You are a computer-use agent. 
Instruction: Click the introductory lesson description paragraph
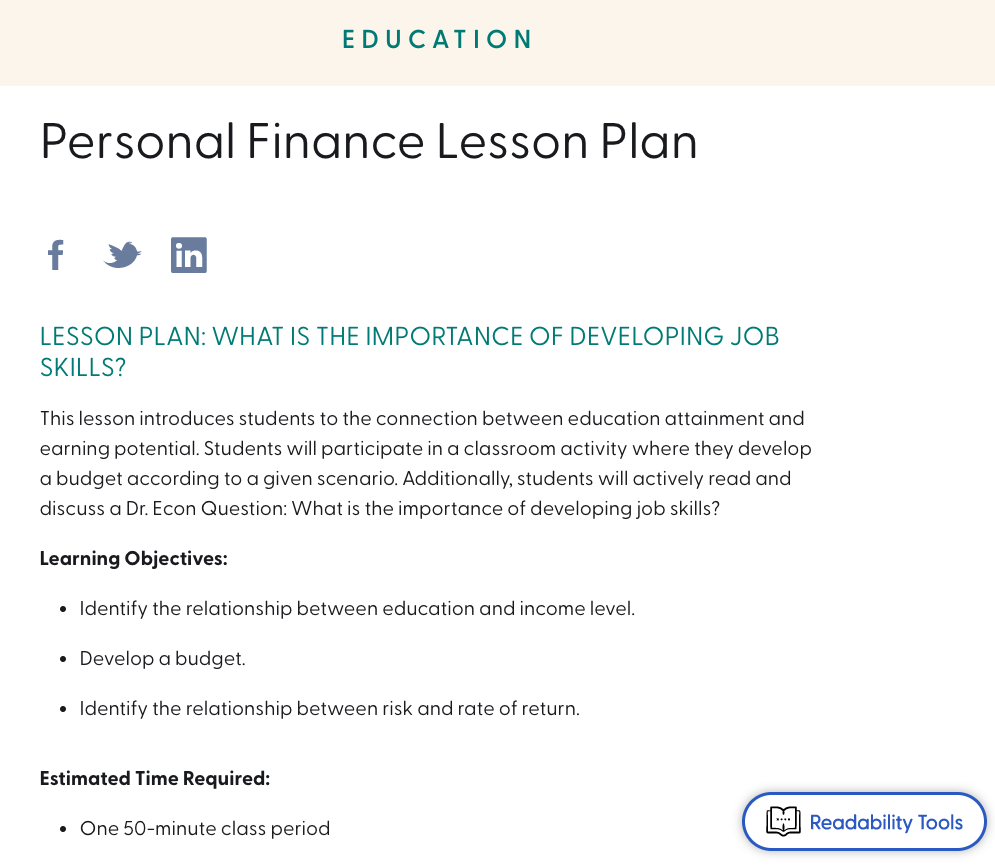425,463
